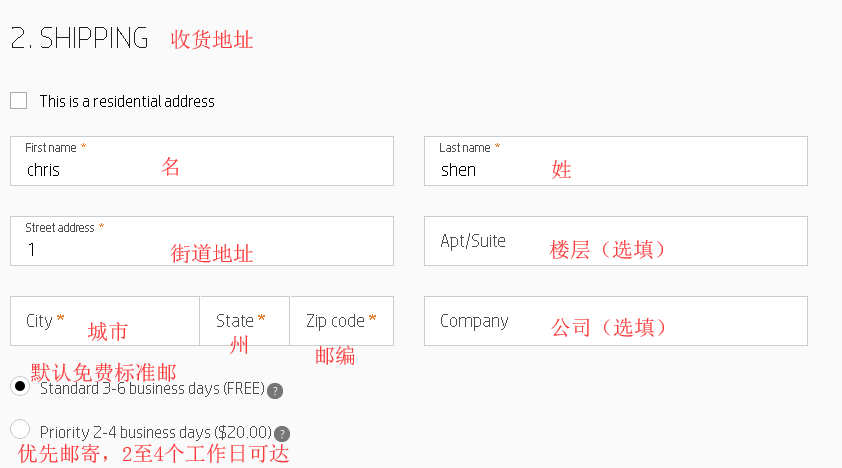Open help icon beside Standard shipping option
The image size is (842, 468).
click(x=275, y=391)
